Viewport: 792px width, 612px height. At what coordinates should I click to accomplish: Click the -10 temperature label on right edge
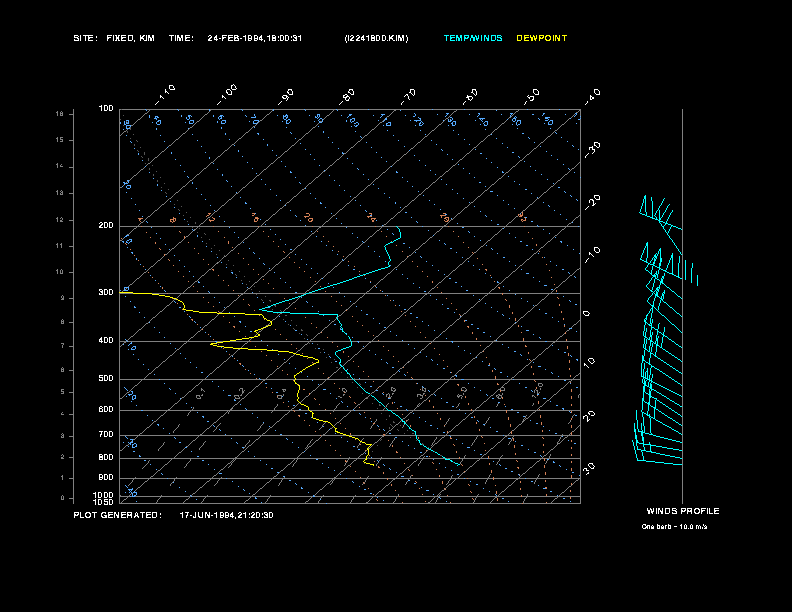point(593,255)
